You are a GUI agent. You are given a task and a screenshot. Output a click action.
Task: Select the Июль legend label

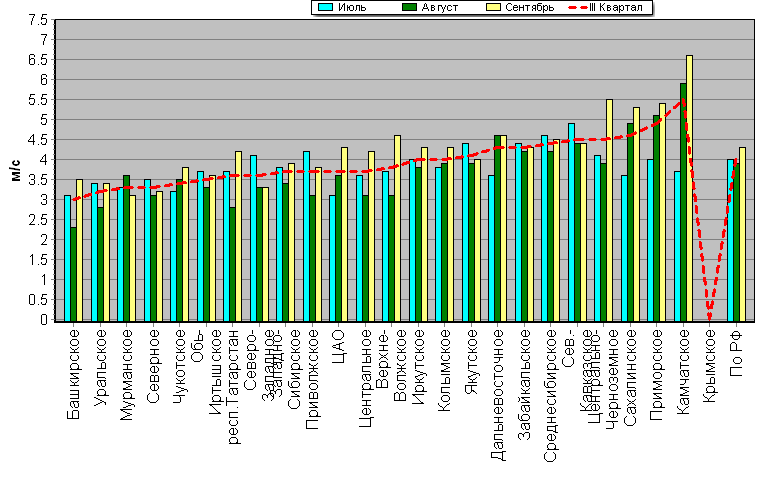[x=352, y=7]
